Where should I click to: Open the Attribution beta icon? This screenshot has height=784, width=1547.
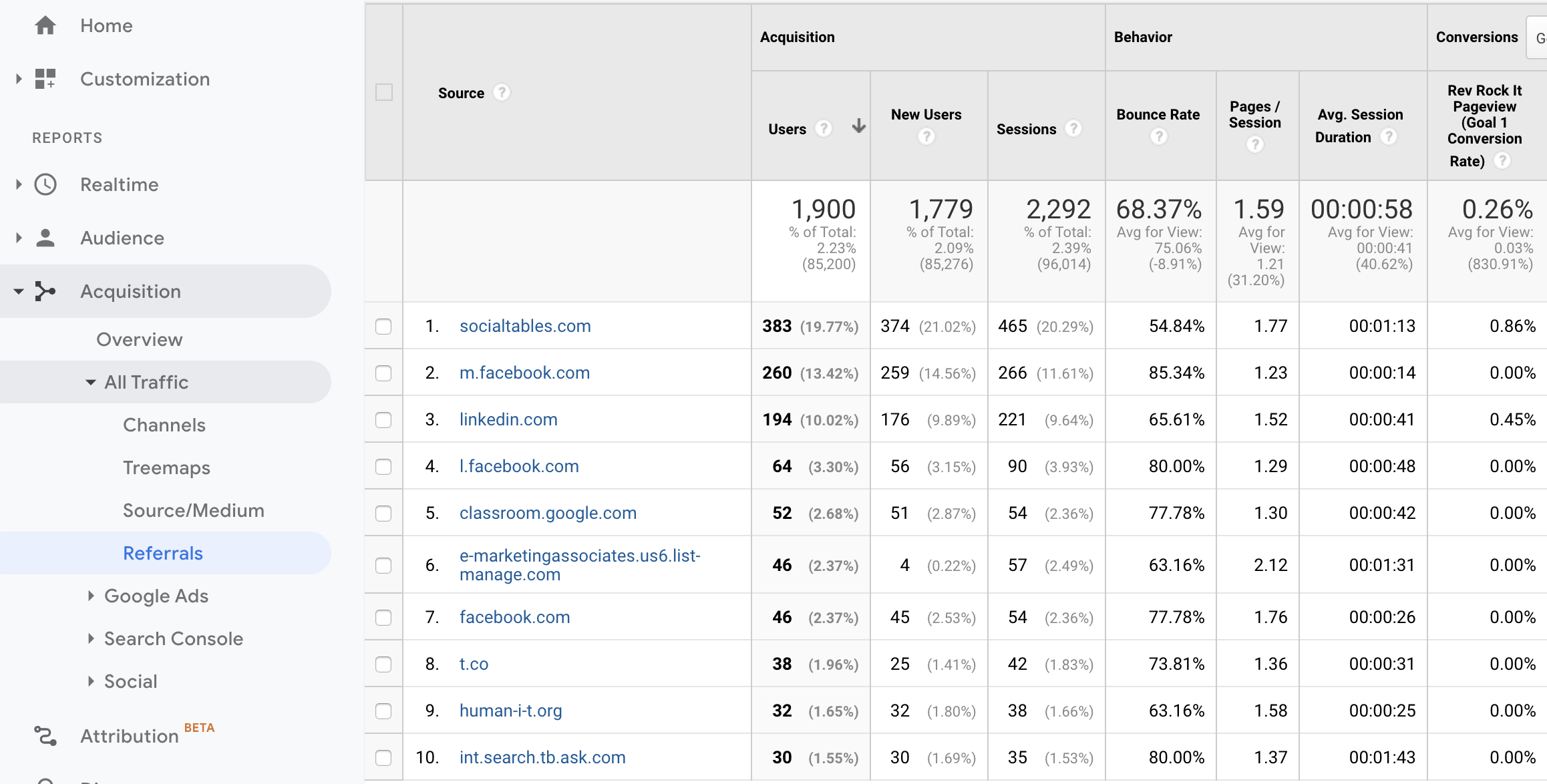[x=45, y=735]
